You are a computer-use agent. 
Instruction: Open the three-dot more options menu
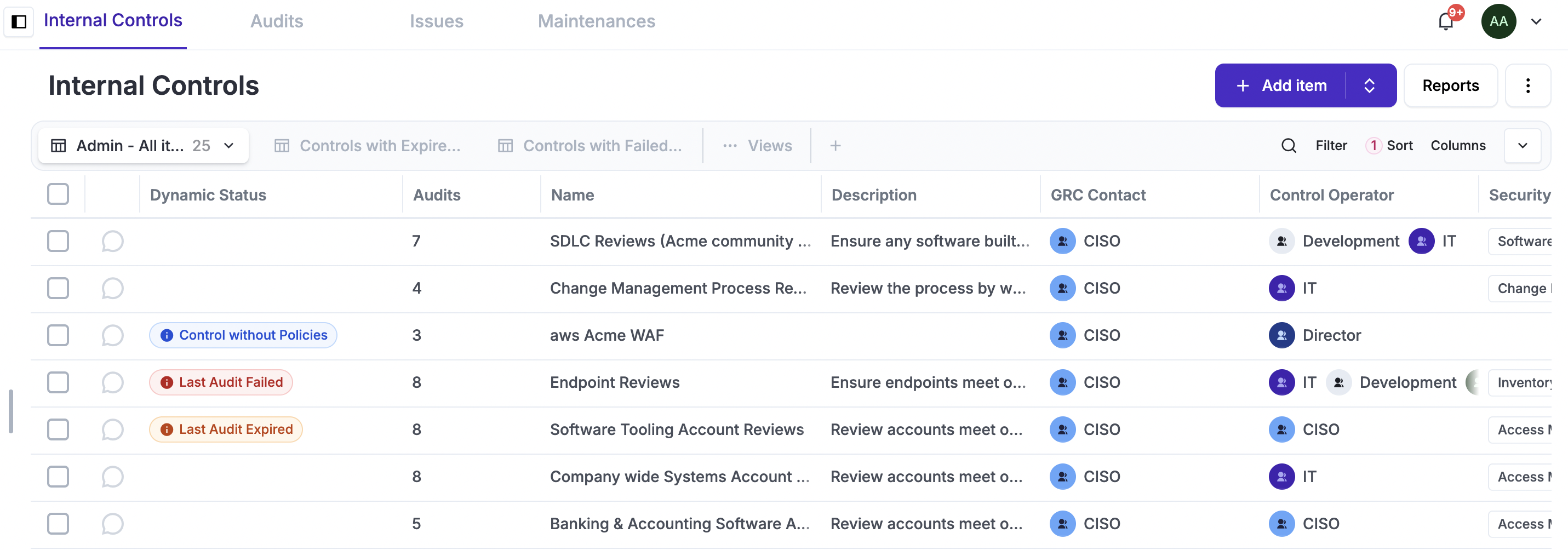tap(1527, 86)
